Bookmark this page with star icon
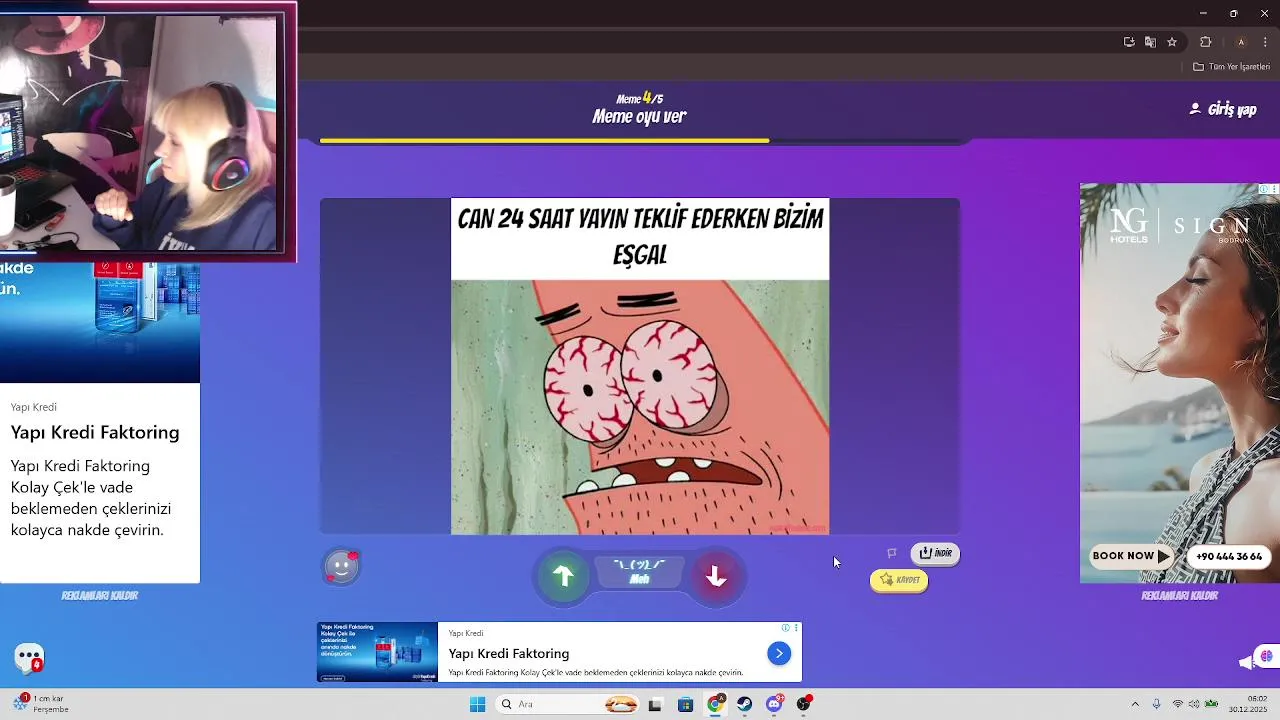The width and height of the screenshot is (1280, 720). [x=1172, y=42]
